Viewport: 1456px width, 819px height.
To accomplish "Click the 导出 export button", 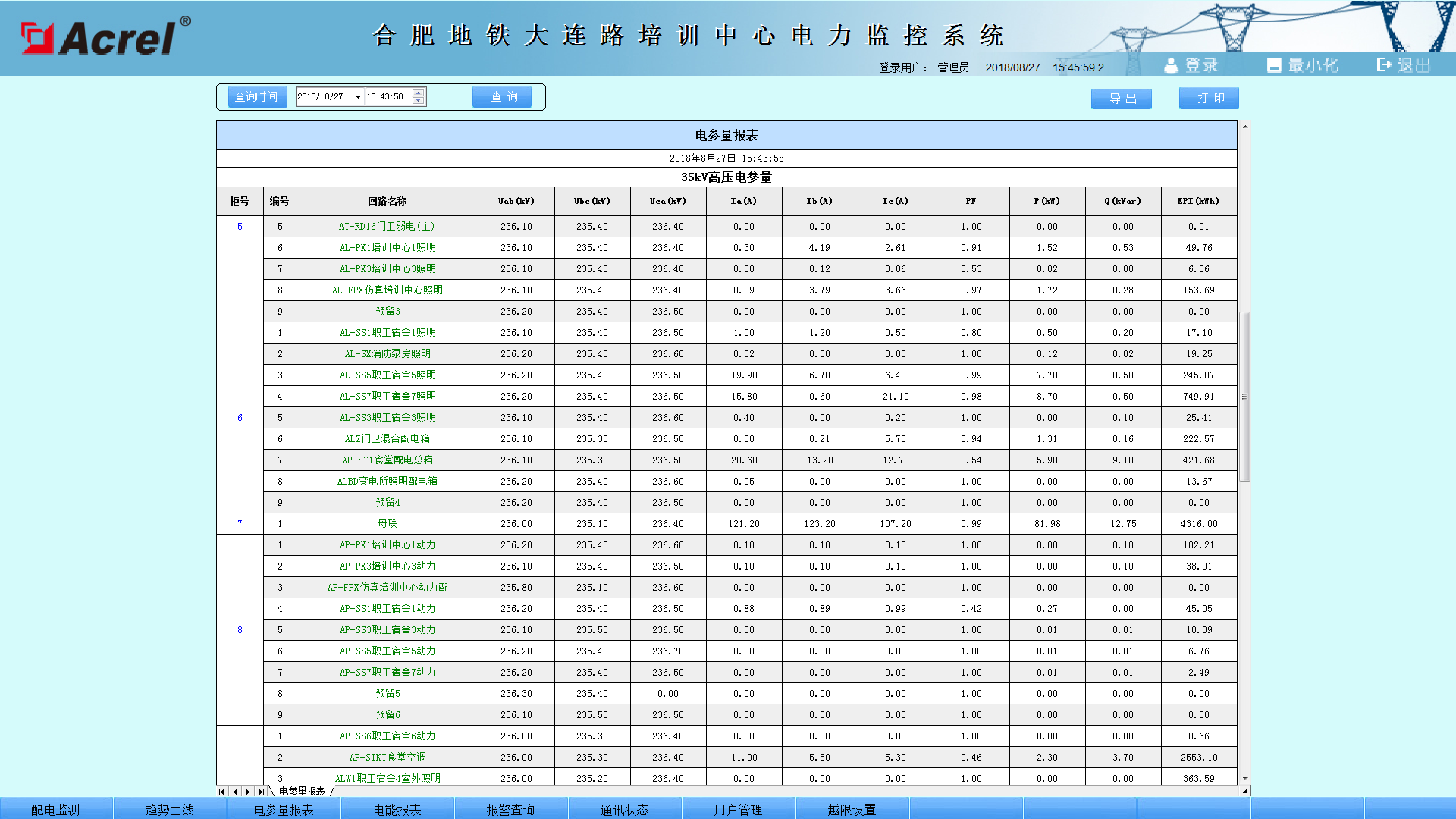I will click(1122, 99).
